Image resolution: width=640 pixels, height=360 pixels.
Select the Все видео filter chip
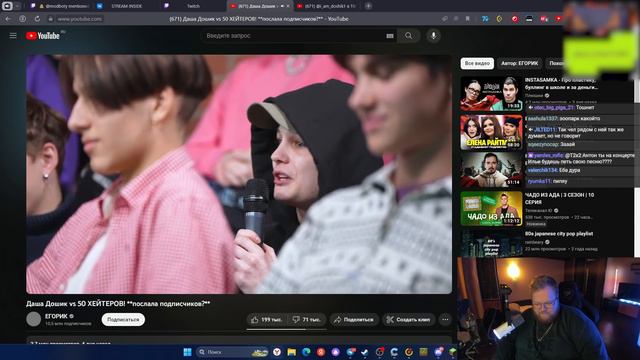pos(477,63)
